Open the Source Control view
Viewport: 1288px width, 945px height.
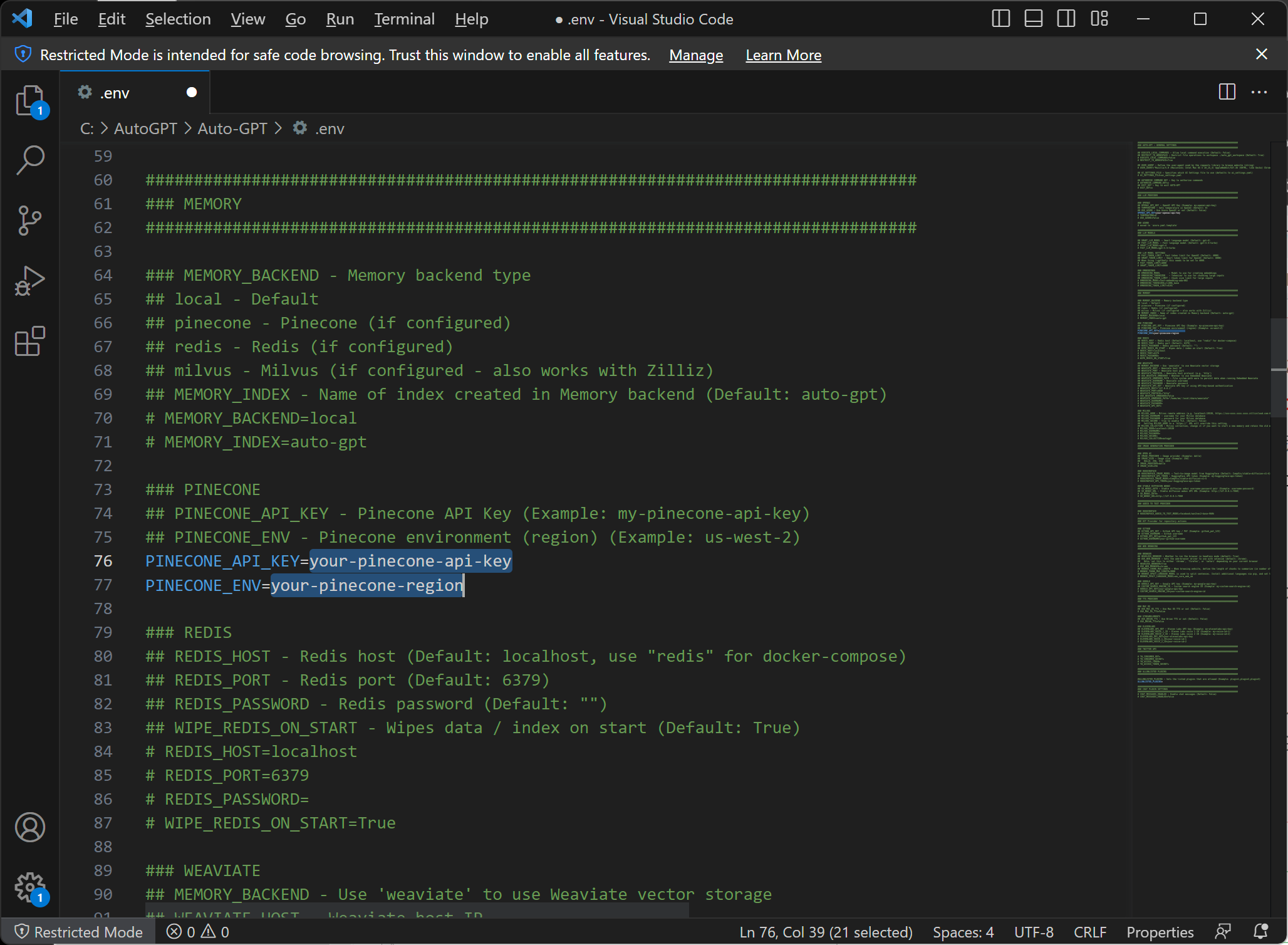30,221
